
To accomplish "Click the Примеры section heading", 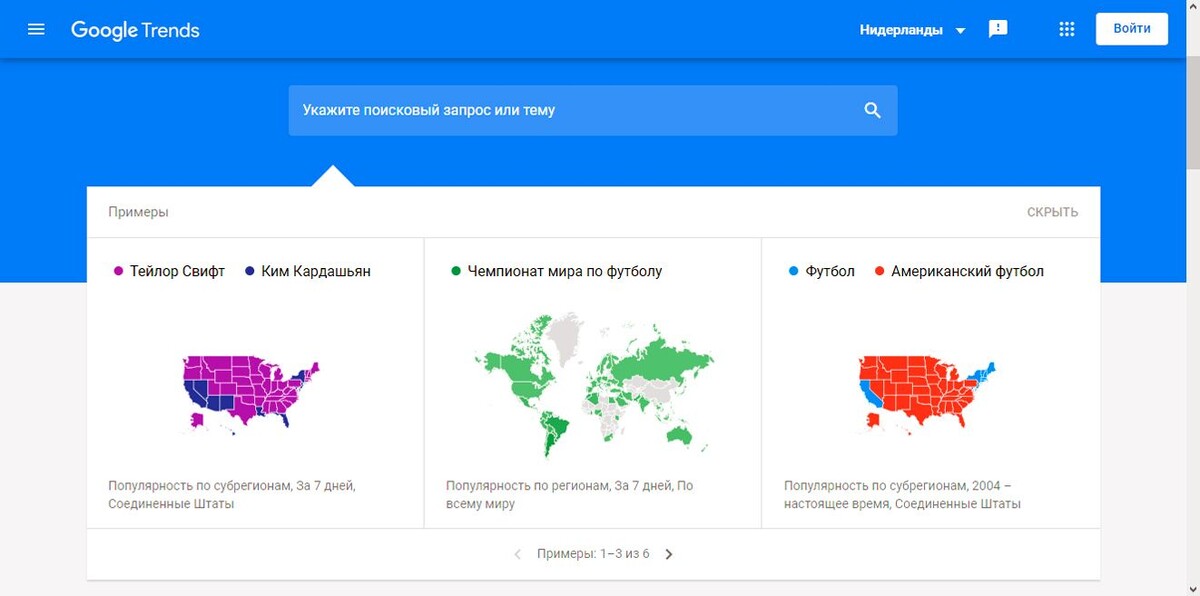I will (x=138, y=212).
